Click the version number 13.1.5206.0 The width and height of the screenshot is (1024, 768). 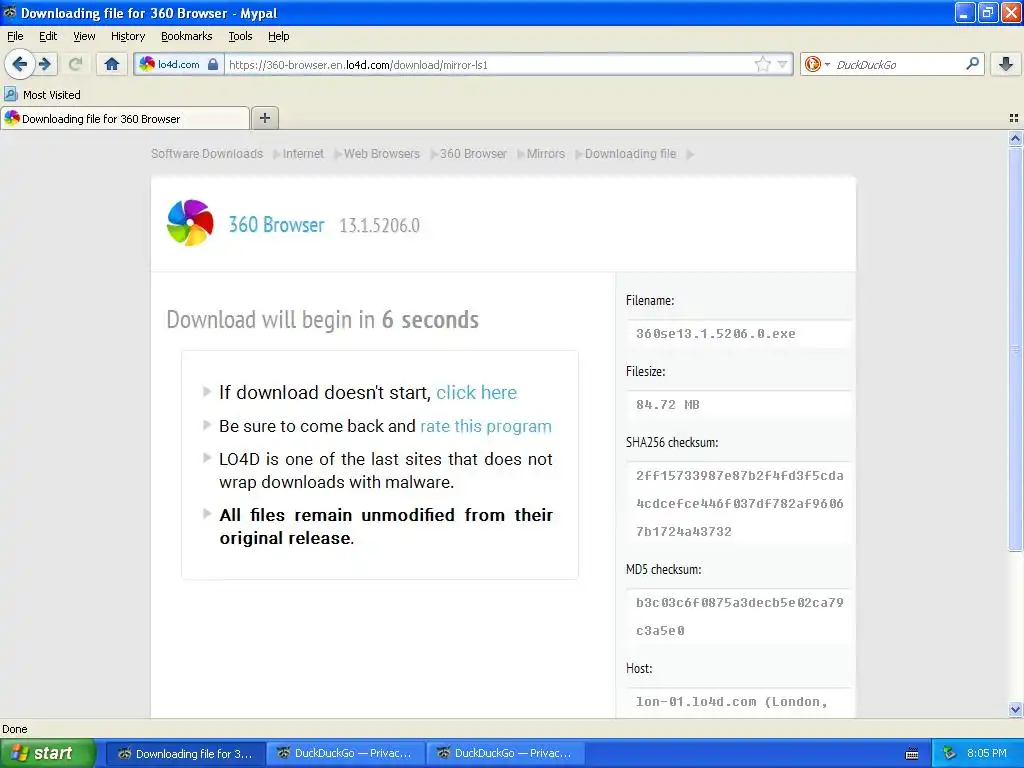379,225
